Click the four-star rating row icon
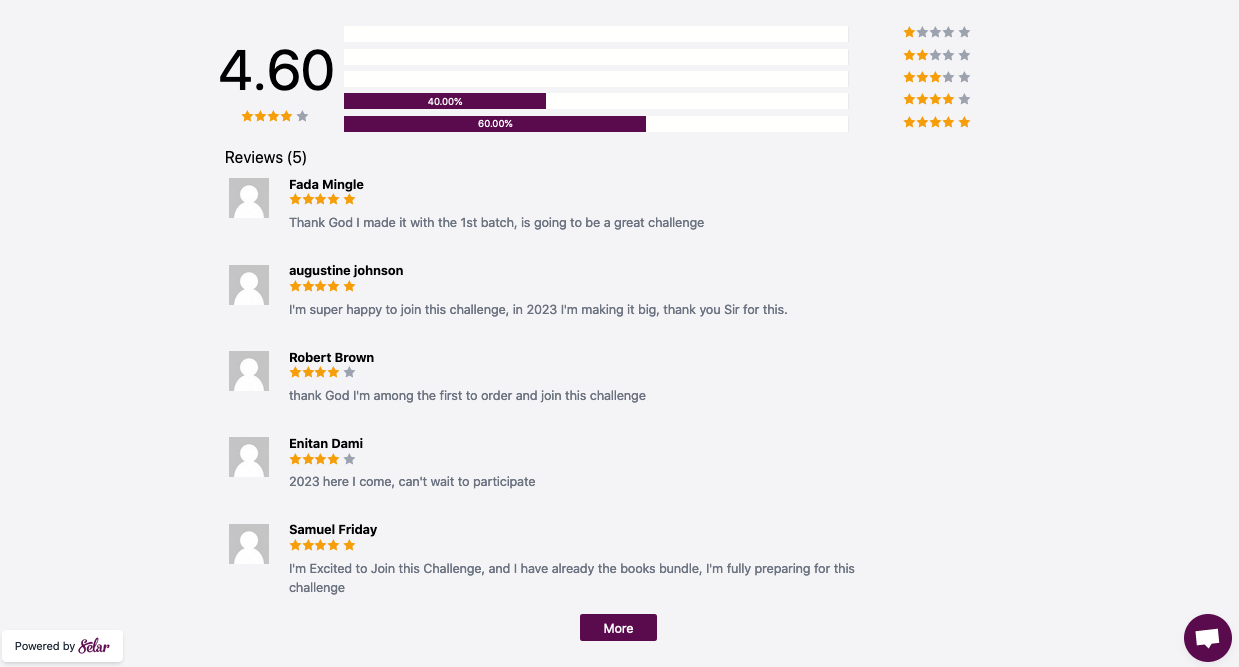Screen dimensions: 1239x667 click(x=937, y=99)
